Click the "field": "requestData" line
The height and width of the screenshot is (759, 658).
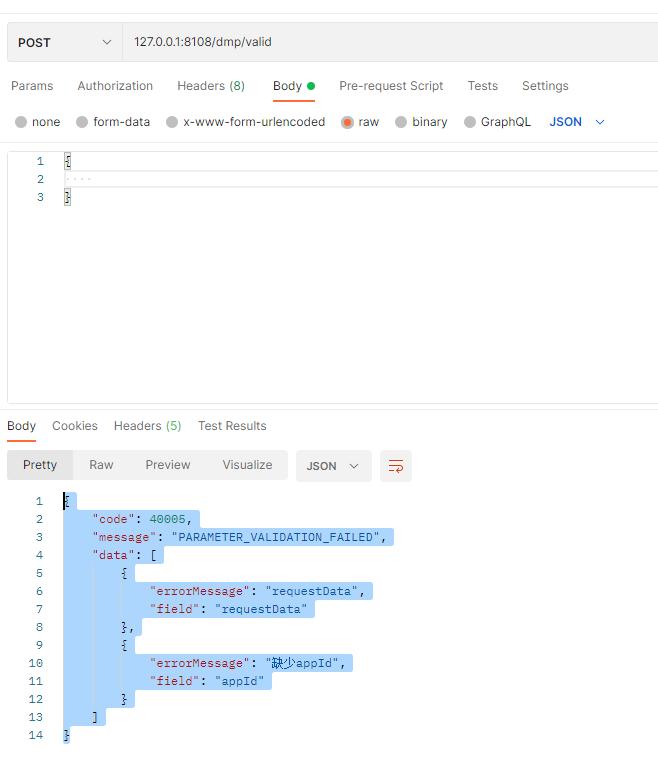(x=229, y=609)
